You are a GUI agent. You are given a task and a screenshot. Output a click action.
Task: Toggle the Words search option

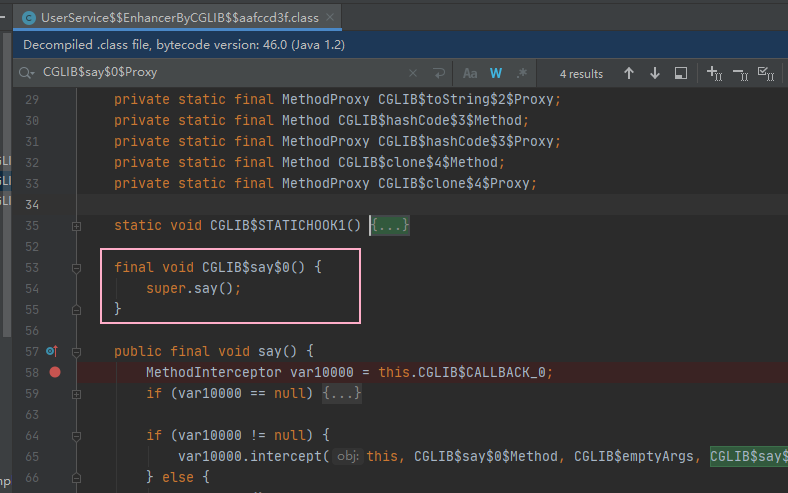[496, 73]
